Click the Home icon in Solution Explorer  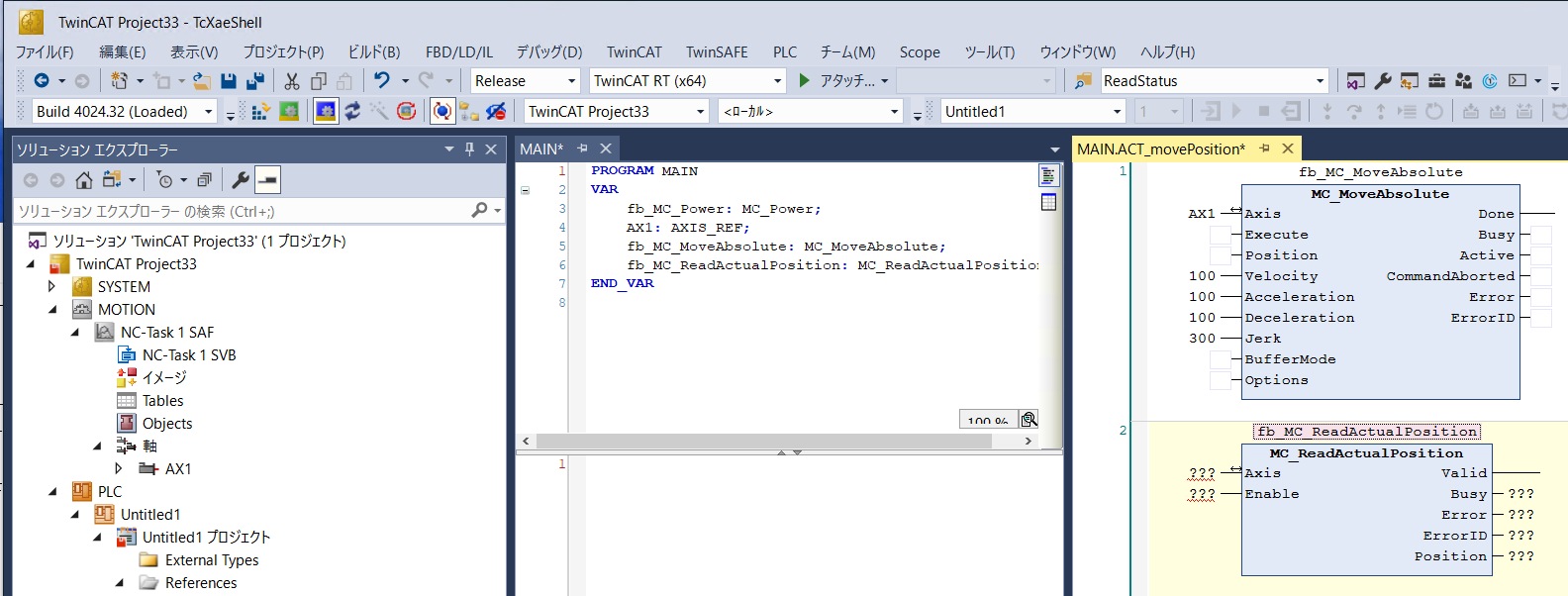[84, 180]
